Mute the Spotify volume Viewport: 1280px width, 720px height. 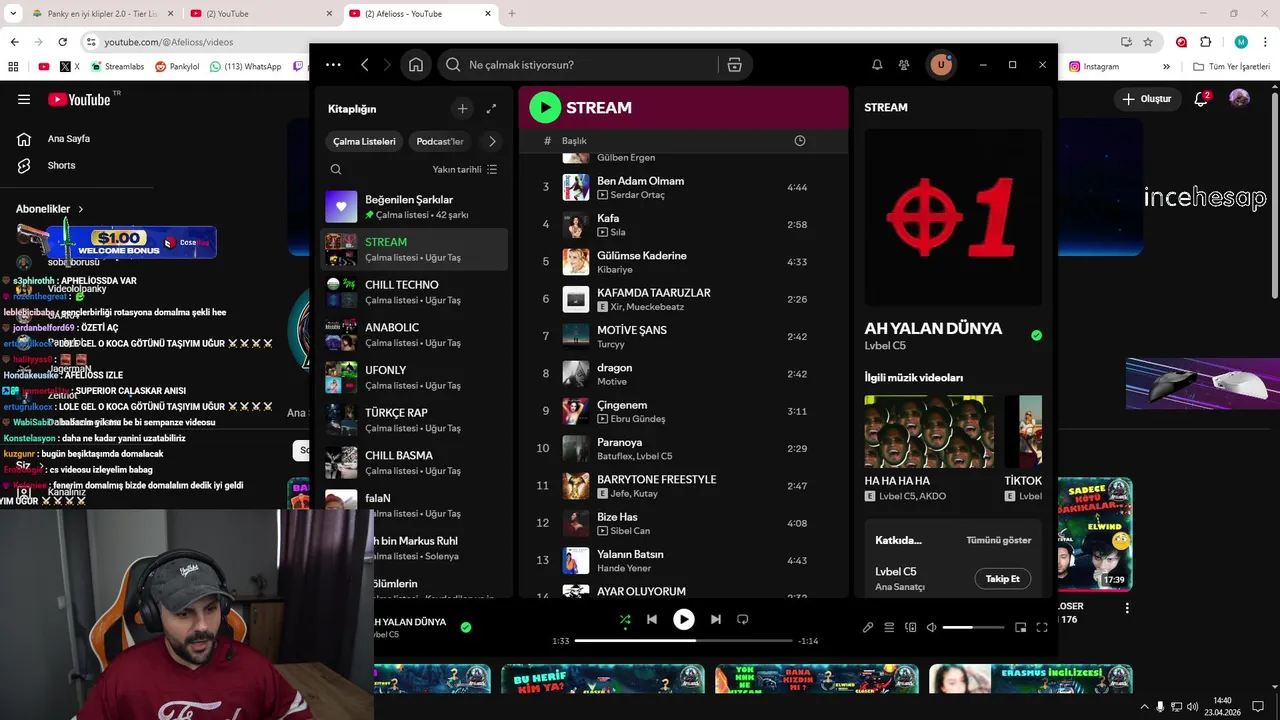(931, 628)
